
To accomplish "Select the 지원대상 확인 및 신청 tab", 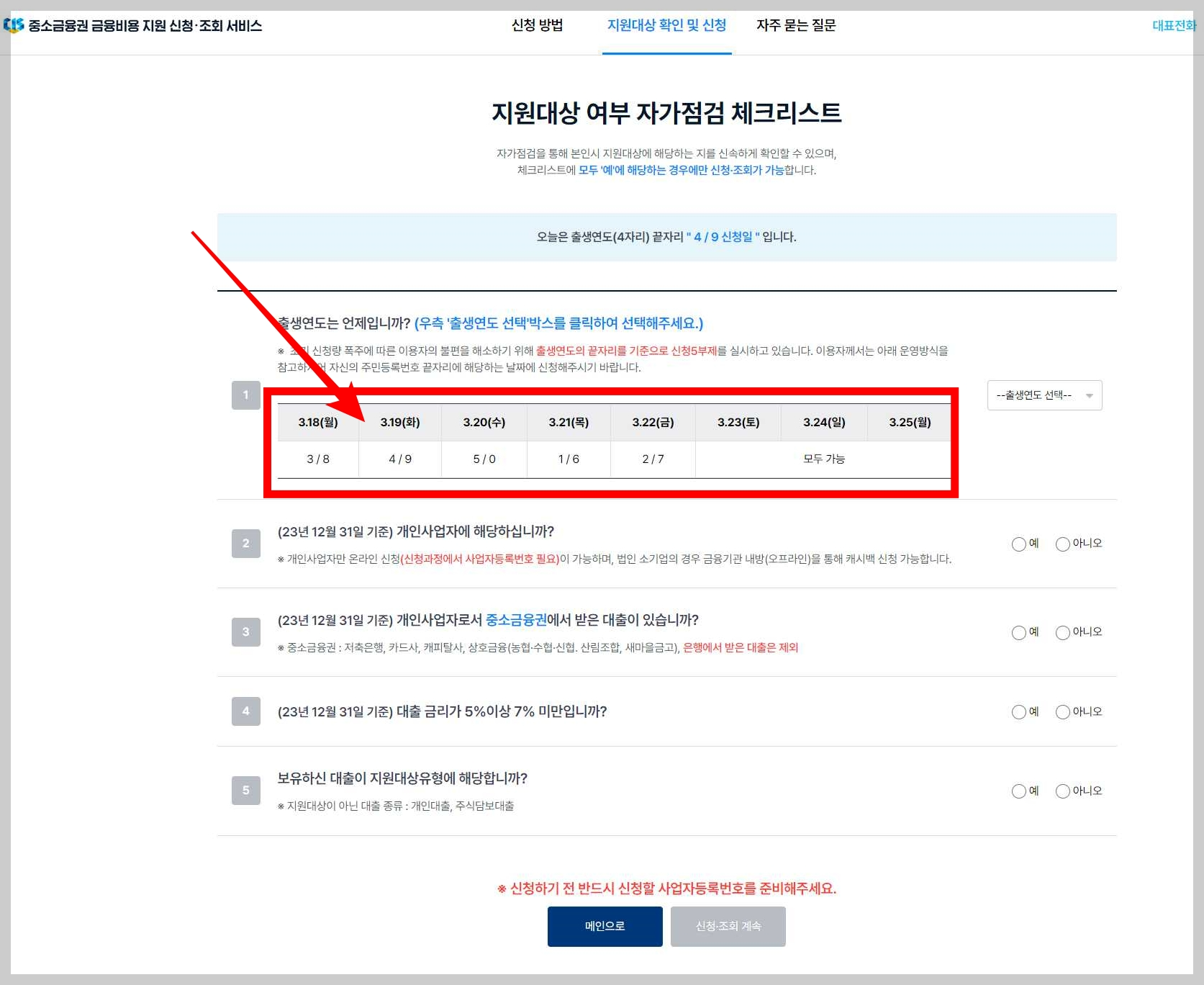I will click(666, 25).
